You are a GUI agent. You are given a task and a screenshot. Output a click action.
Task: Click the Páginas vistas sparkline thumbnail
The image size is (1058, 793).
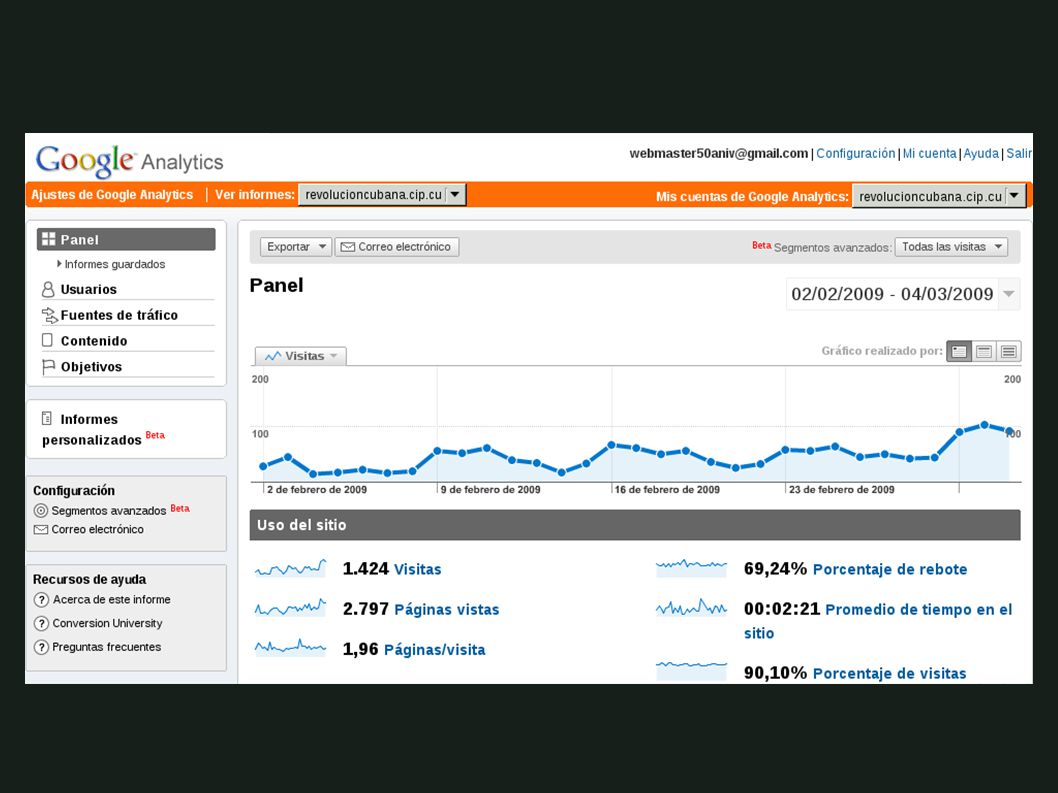[290, 609]
